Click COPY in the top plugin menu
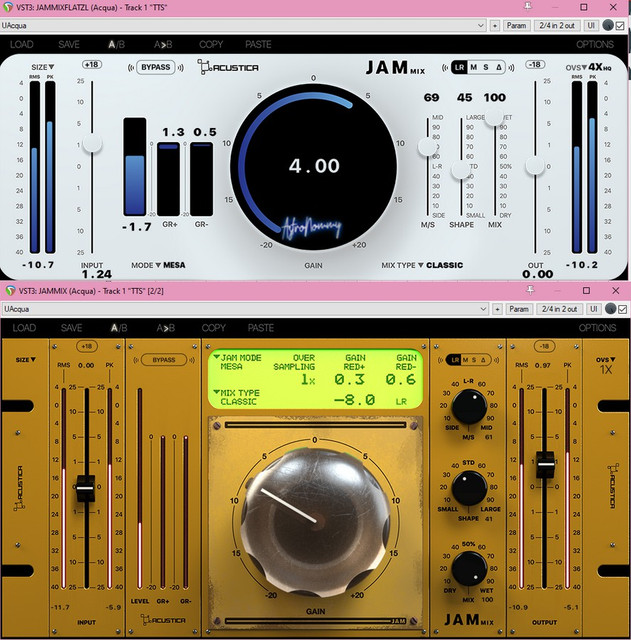This screenshot has width=631, height=640. [x=211, y=44]
